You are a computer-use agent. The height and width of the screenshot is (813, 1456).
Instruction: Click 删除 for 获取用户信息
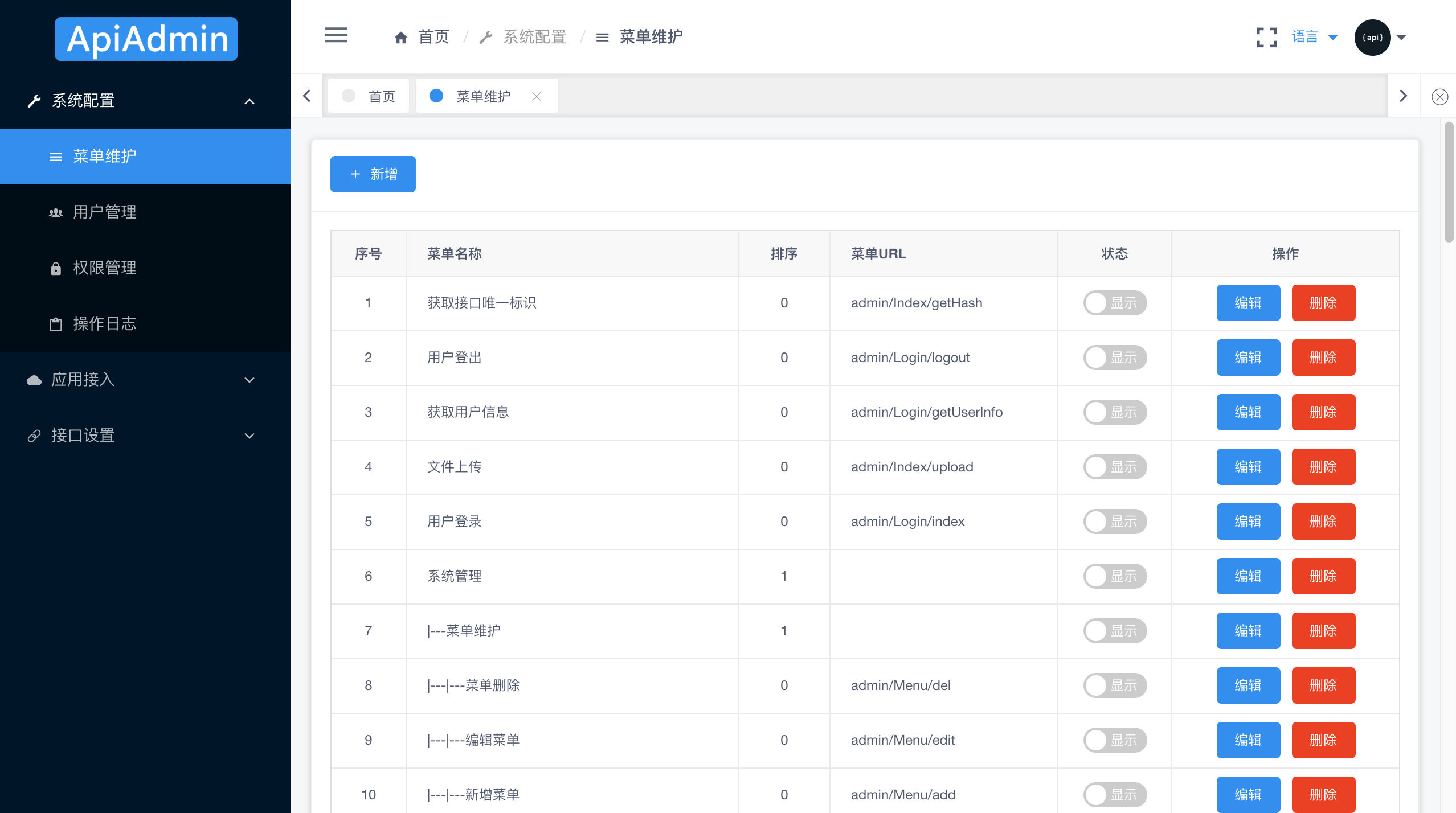click(1324, 412)
